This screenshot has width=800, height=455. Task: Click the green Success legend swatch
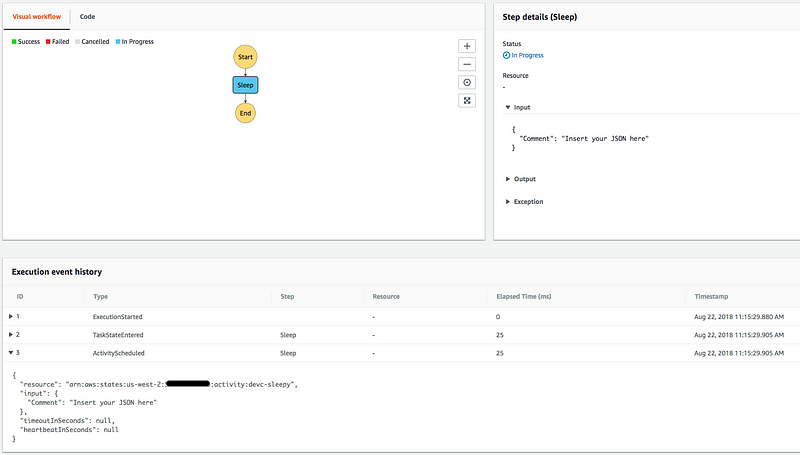click(x=14, y=42)
